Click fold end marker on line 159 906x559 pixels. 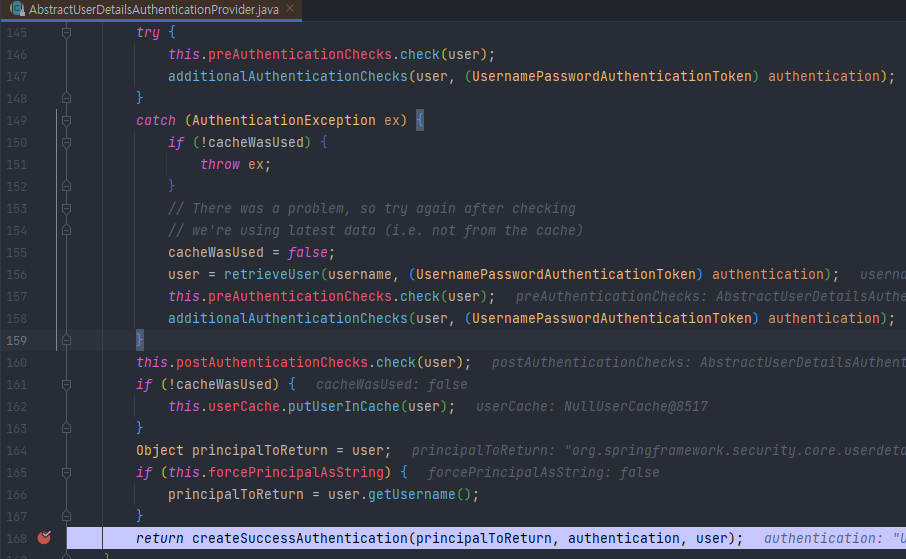tap(66, 340)
